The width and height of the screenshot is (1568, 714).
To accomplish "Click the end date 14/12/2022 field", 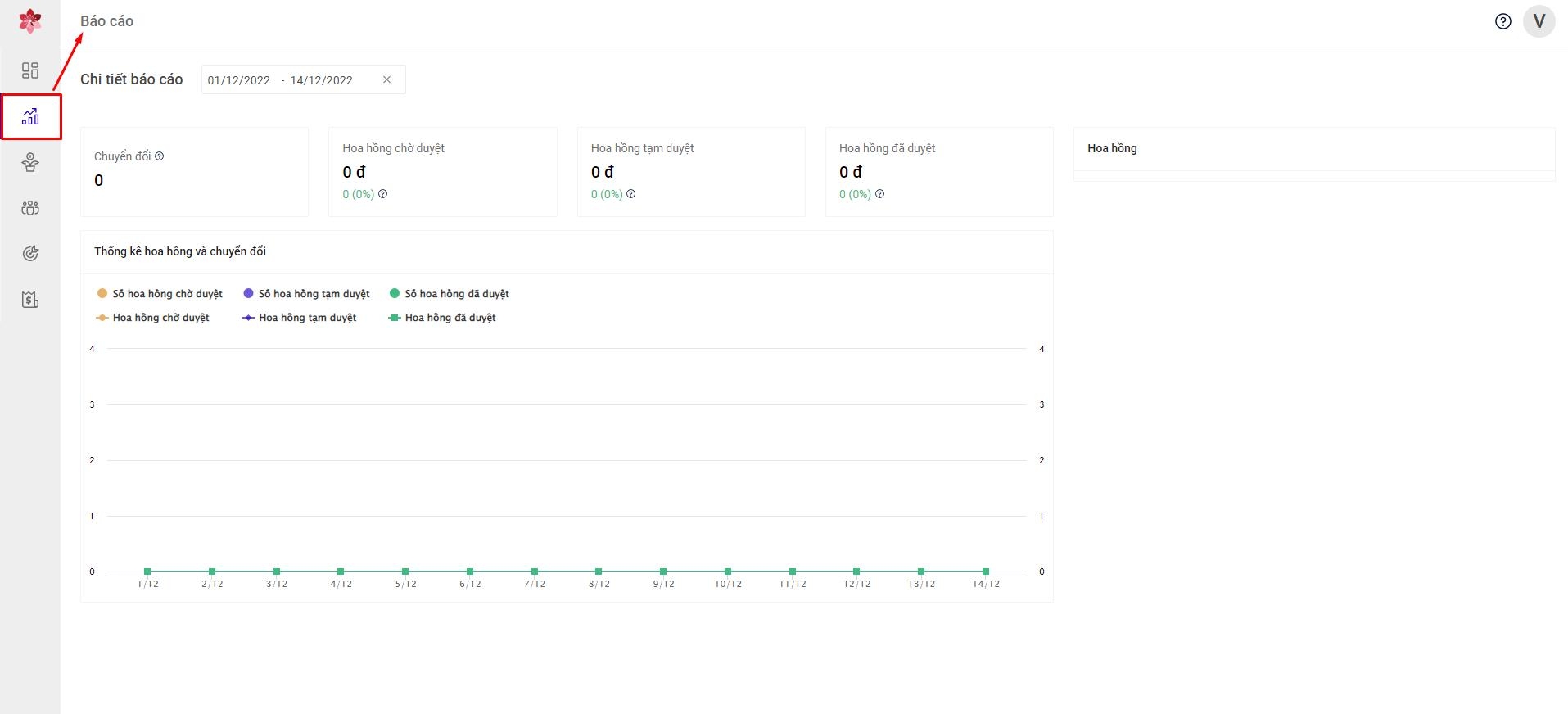I will click(321, 80).
